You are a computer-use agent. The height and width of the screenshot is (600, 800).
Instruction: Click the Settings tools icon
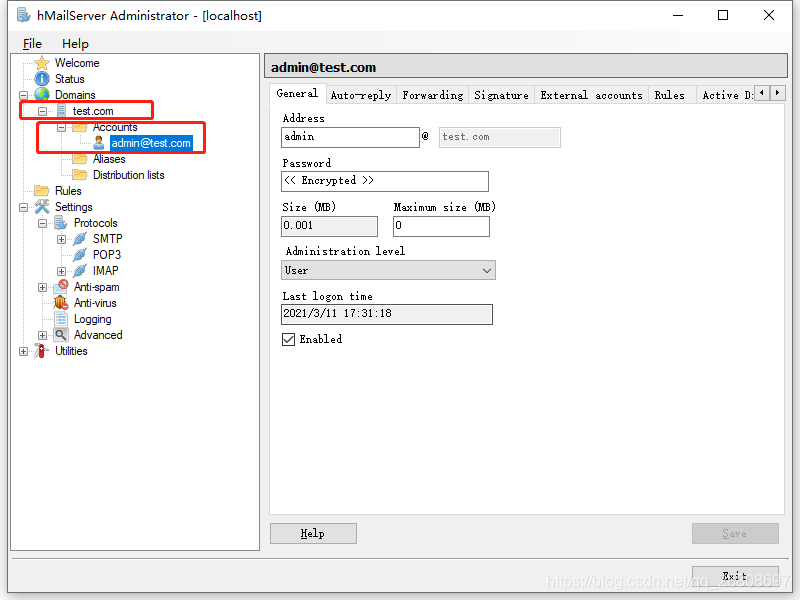42,207
